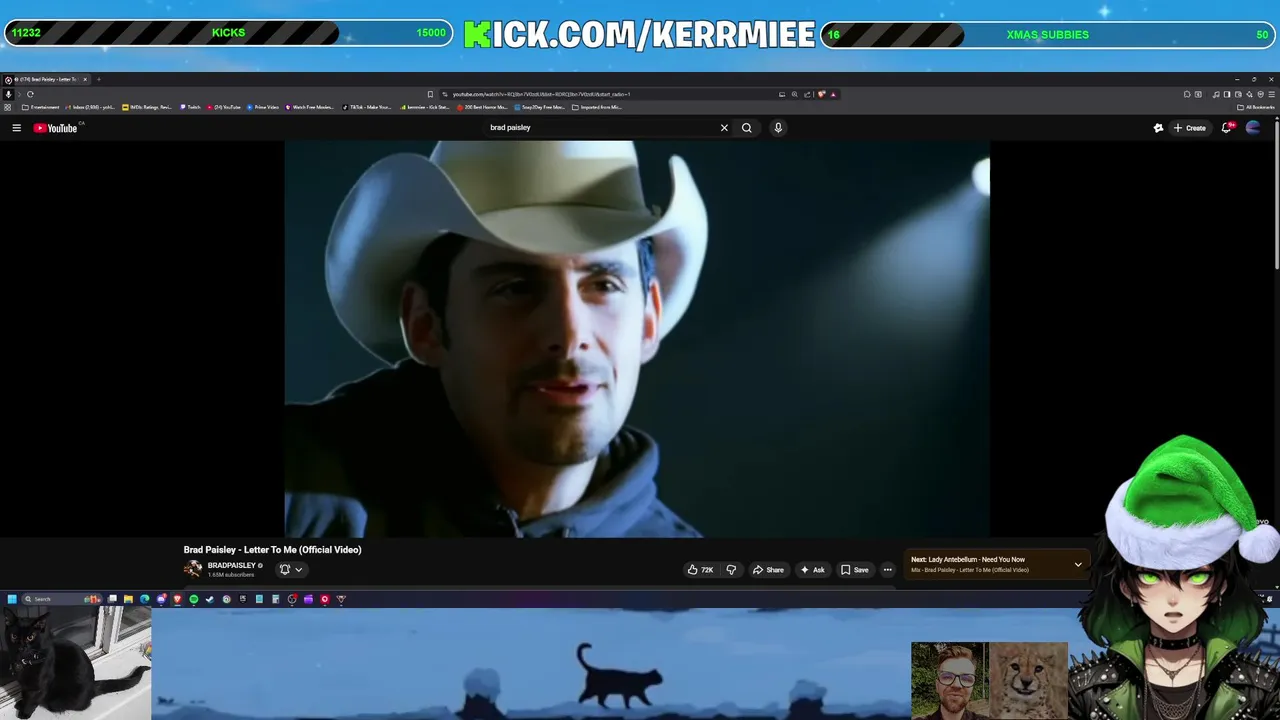
Task: Like the video with thumbs up
Action: (x=700, y=570)
